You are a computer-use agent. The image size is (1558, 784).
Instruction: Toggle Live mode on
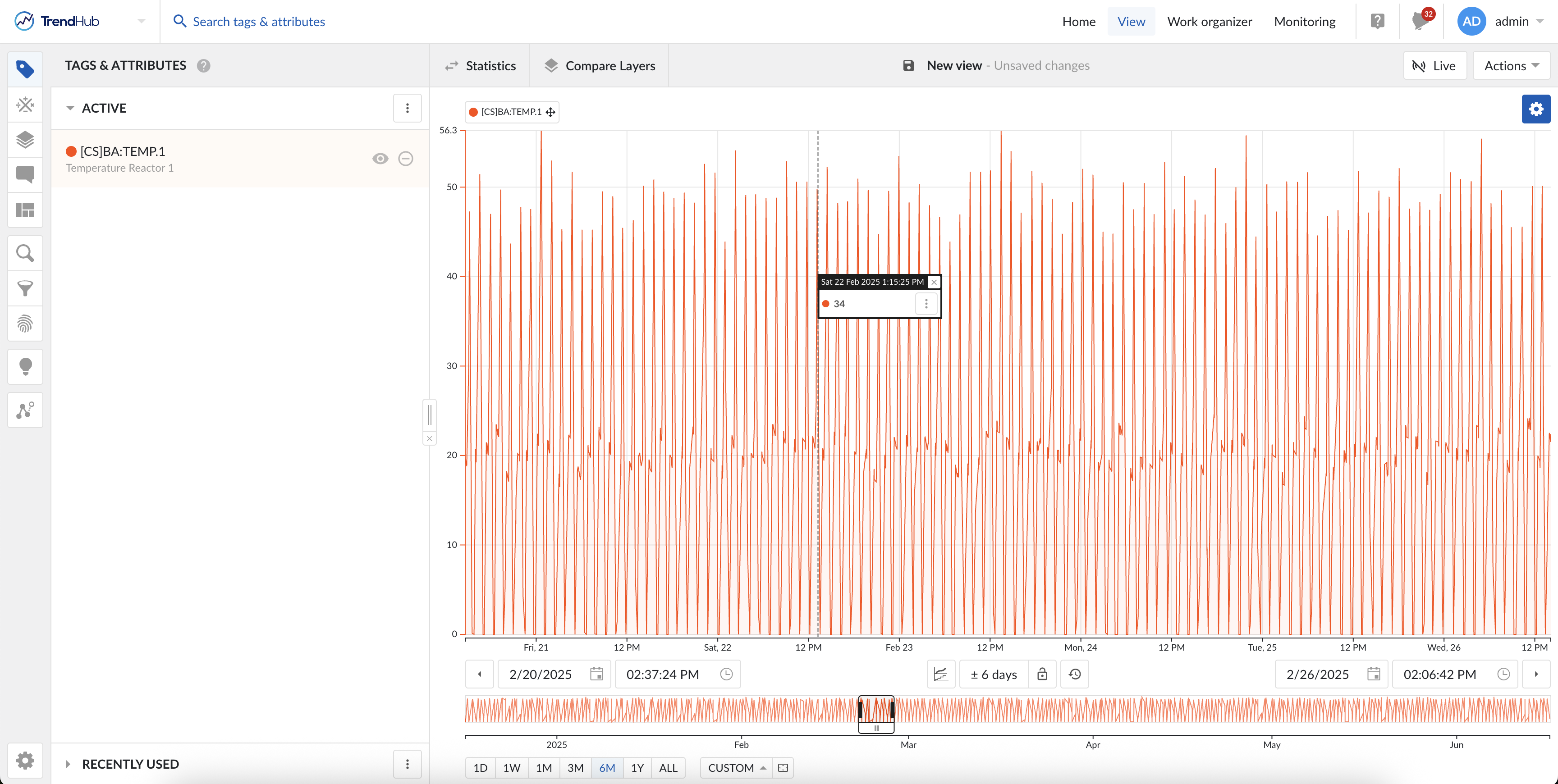(x=1434, y=65)
